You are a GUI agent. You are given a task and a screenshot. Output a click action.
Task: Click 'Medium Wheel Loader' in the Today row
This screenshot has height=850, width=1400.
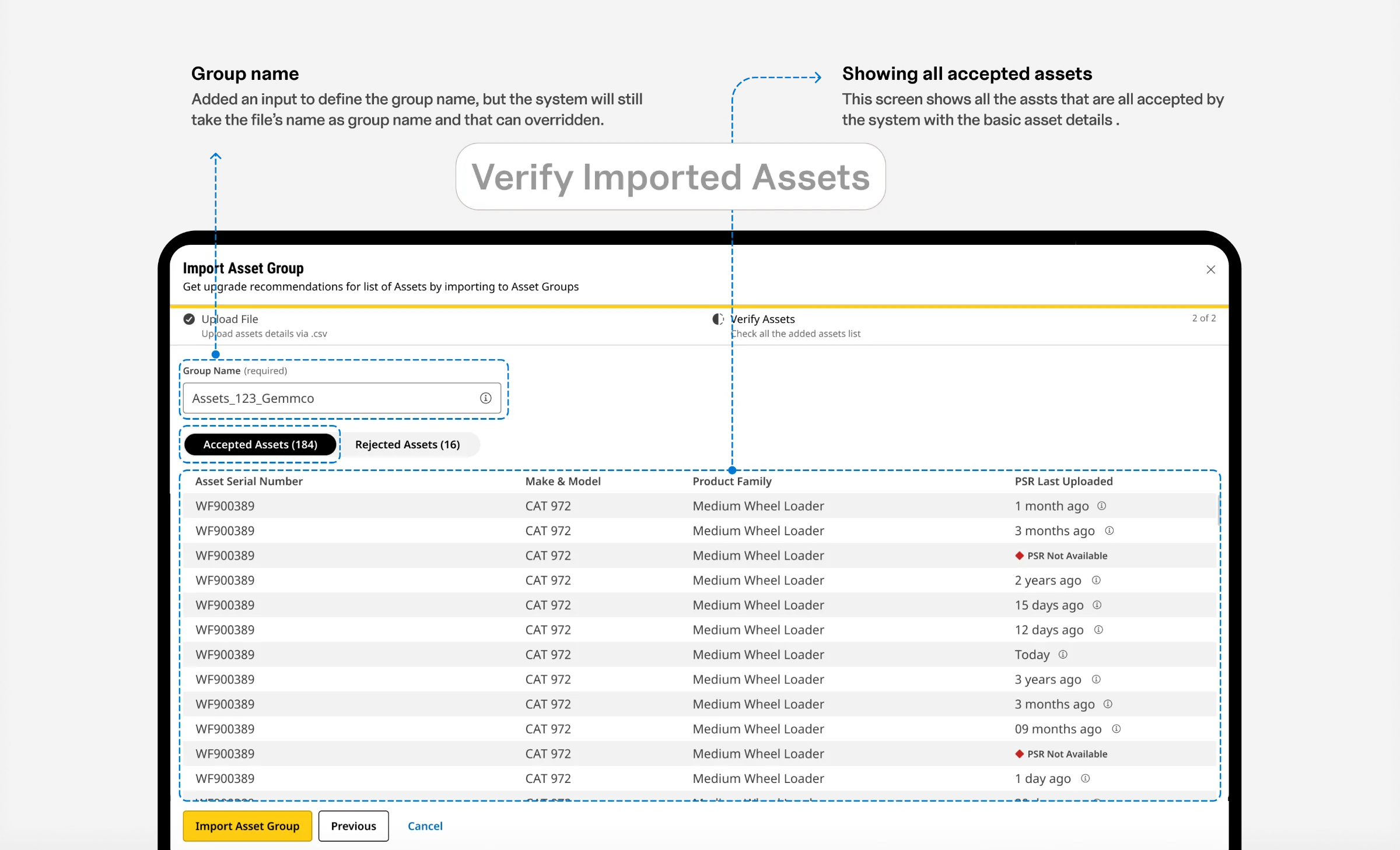[758, 655]
